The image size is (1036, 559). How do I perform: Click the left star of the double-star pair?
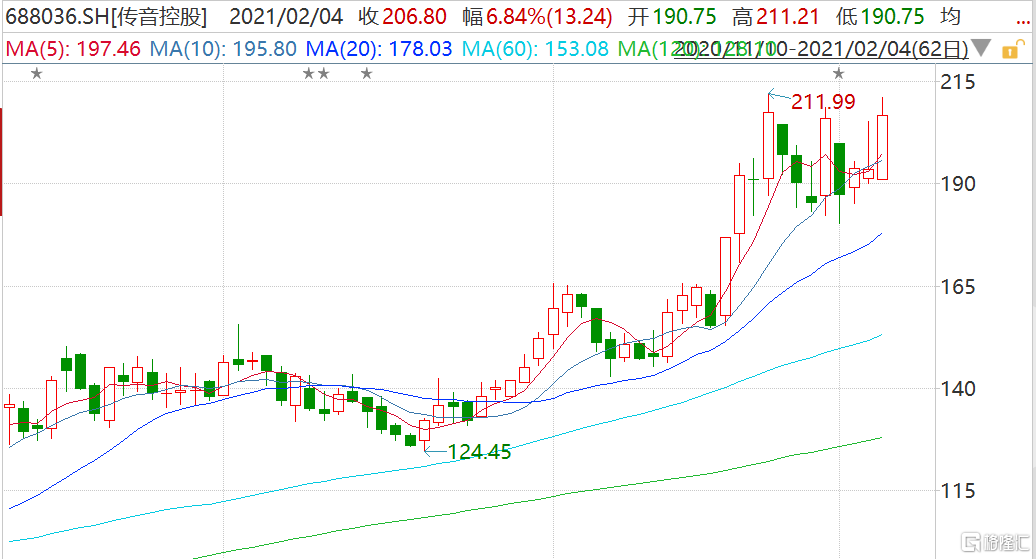309,74
